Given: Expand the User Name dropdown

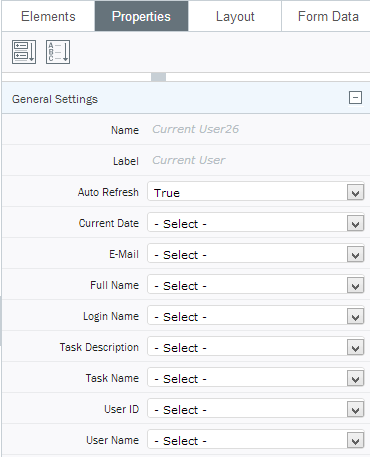Looking at the screenshot, I should point(256,440).
